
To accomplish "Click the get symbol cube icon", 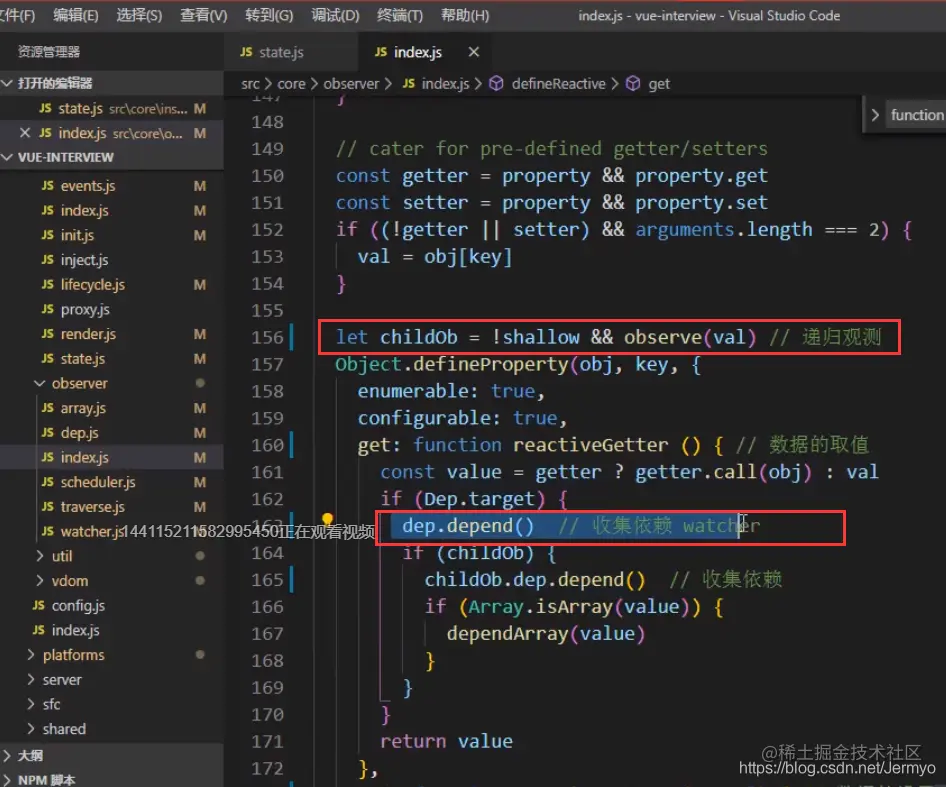I will [x=633, y=83].
